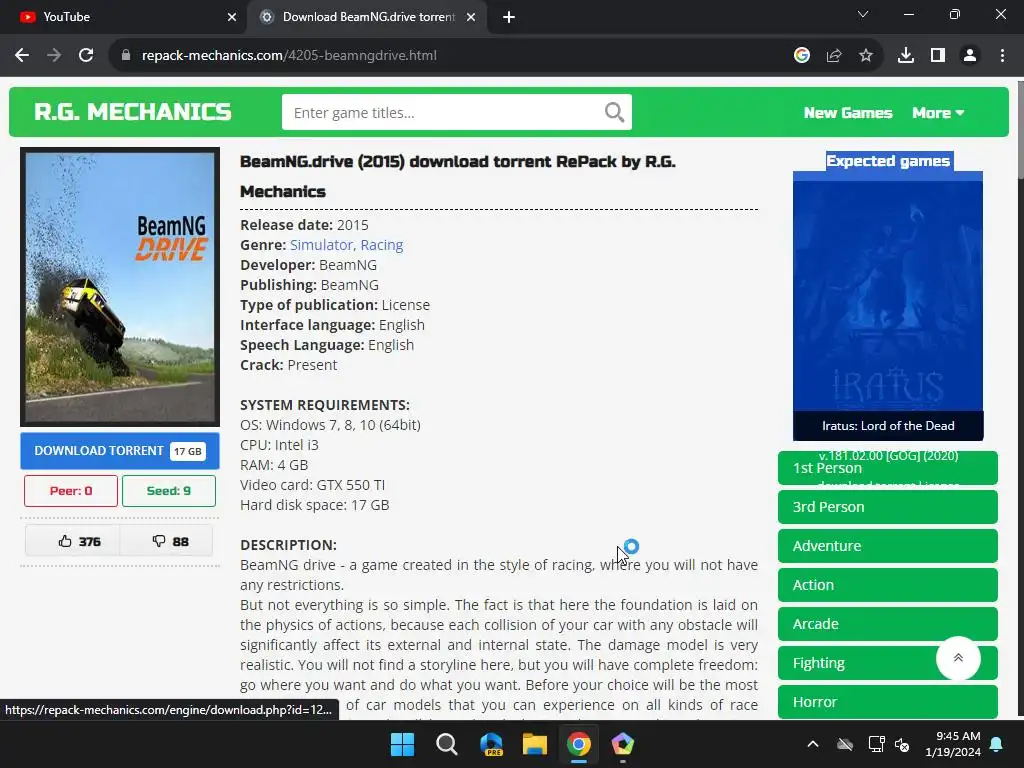Click the Peer: 0 indicator
The height and width of the screenshot is (768, 1024).
[x=71, y=491]
